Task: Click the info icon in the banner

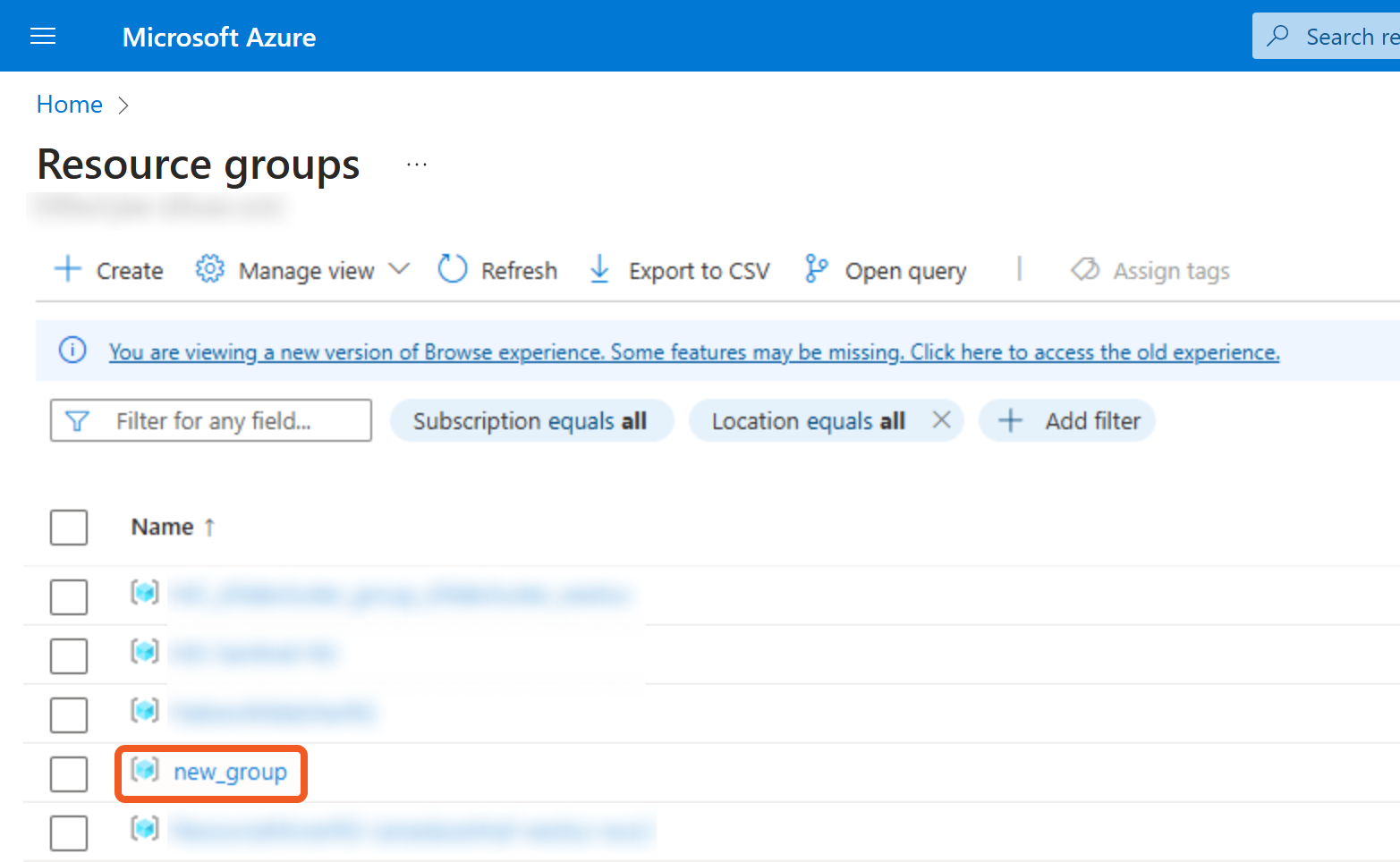Action: (72, 351)
